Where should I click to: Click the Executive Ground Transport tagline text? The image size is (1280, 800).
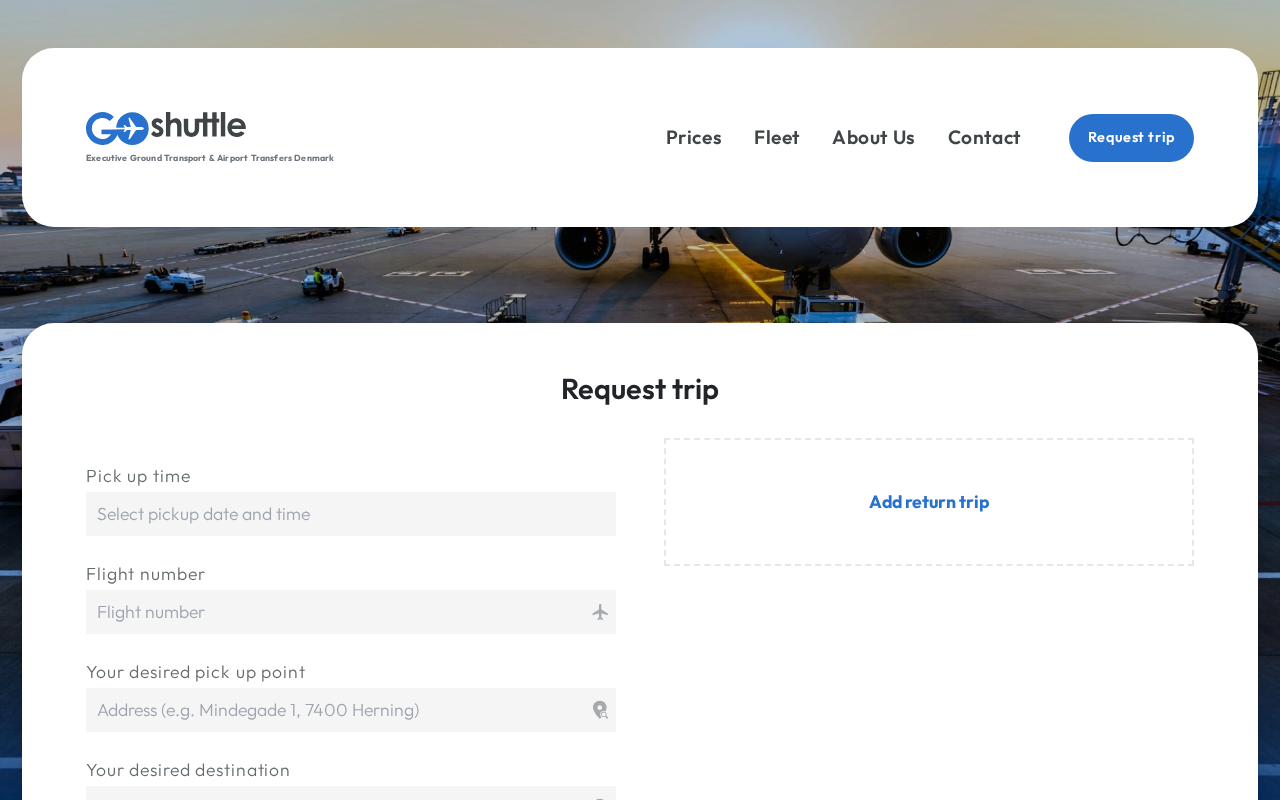click(x=210, y=158)
